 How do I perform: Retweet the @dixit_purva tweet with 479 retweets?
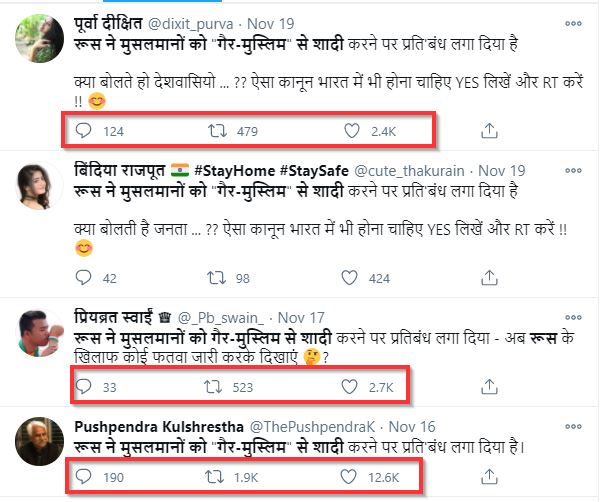pyautogui.click(x=217, y=131)
